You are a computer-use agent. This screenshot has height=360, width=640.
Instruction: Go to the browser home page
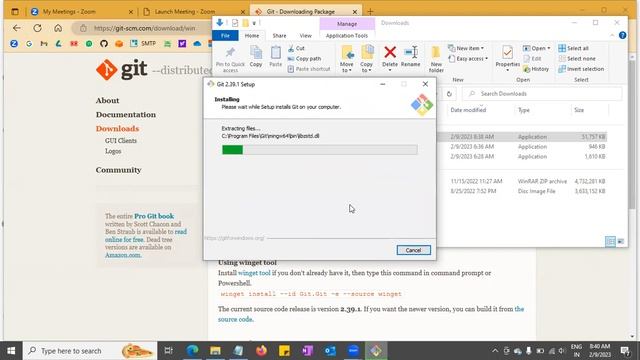[58, 28]
